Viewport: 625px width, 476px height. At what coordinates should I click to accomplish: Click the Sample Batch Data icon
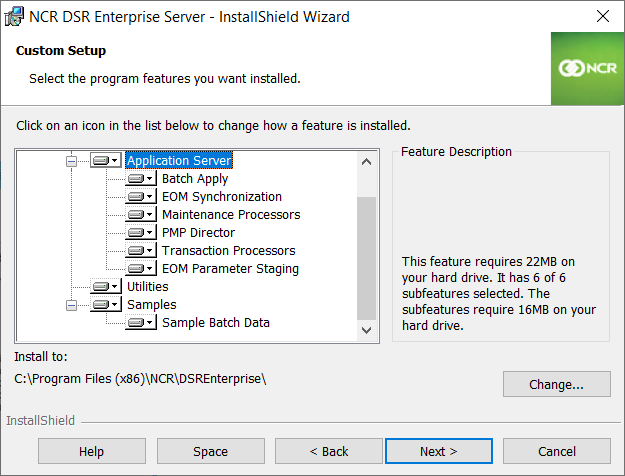coord(141,323)
